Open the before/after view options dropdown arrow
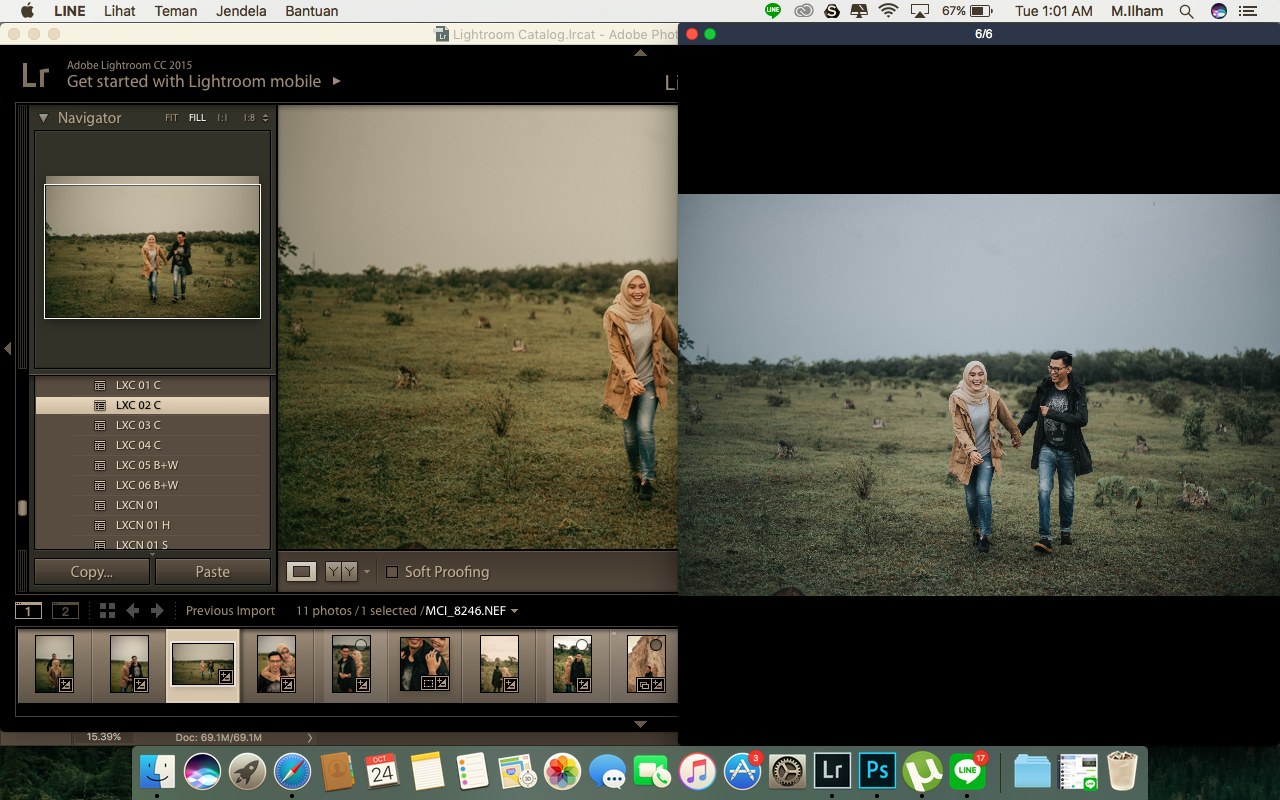 [367, 572]
